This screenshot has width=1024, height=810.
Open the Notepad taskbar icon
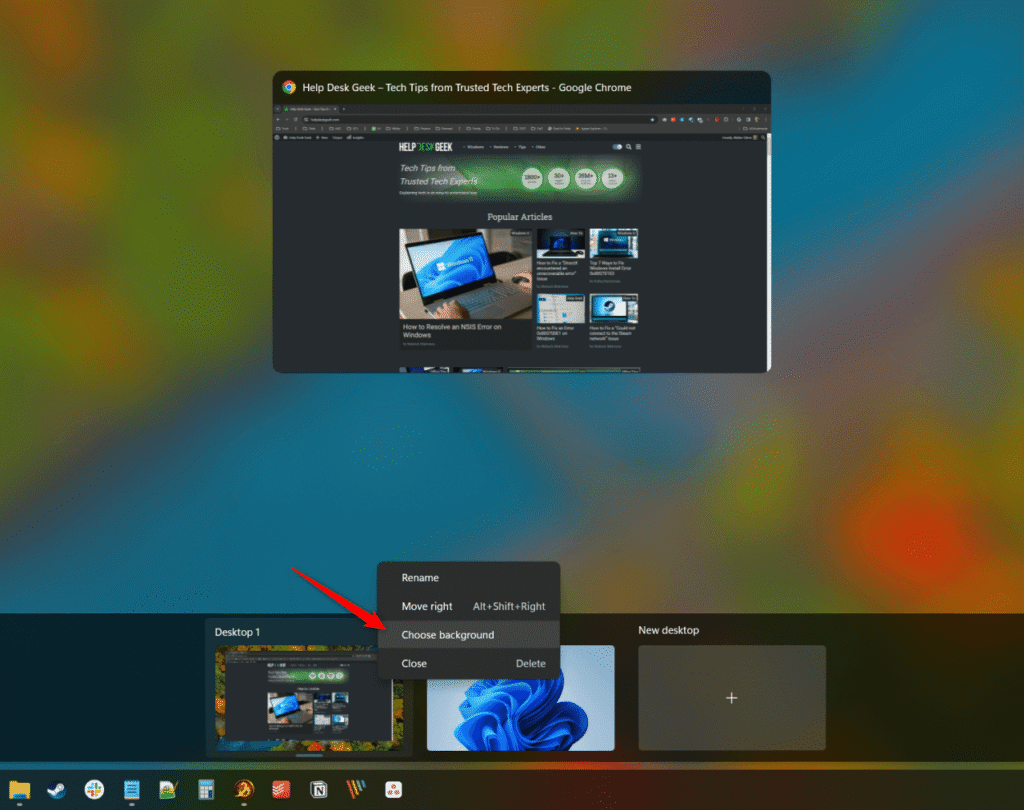(x=132, y=790)
